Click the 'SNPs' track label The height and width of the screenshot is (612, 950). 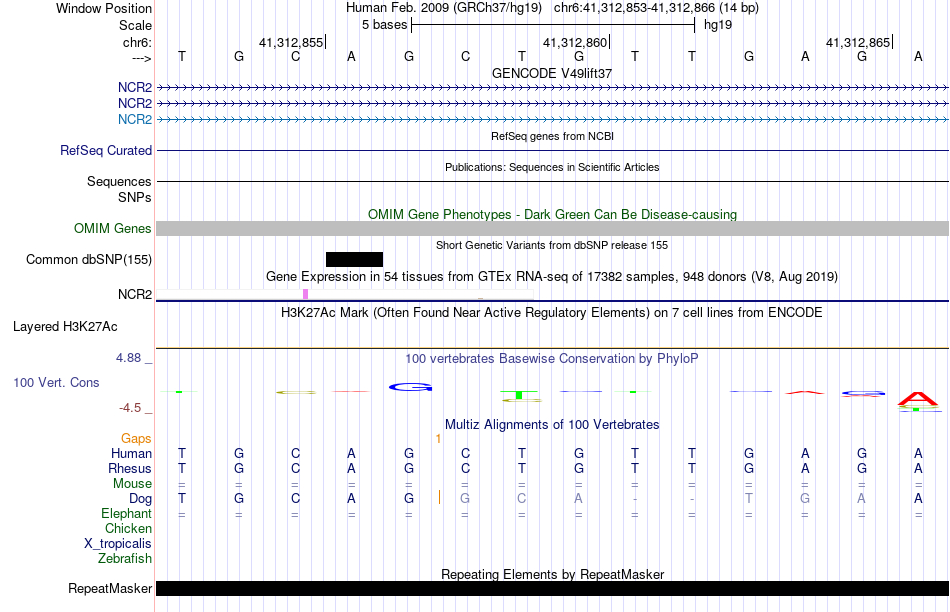coord(135,198)
